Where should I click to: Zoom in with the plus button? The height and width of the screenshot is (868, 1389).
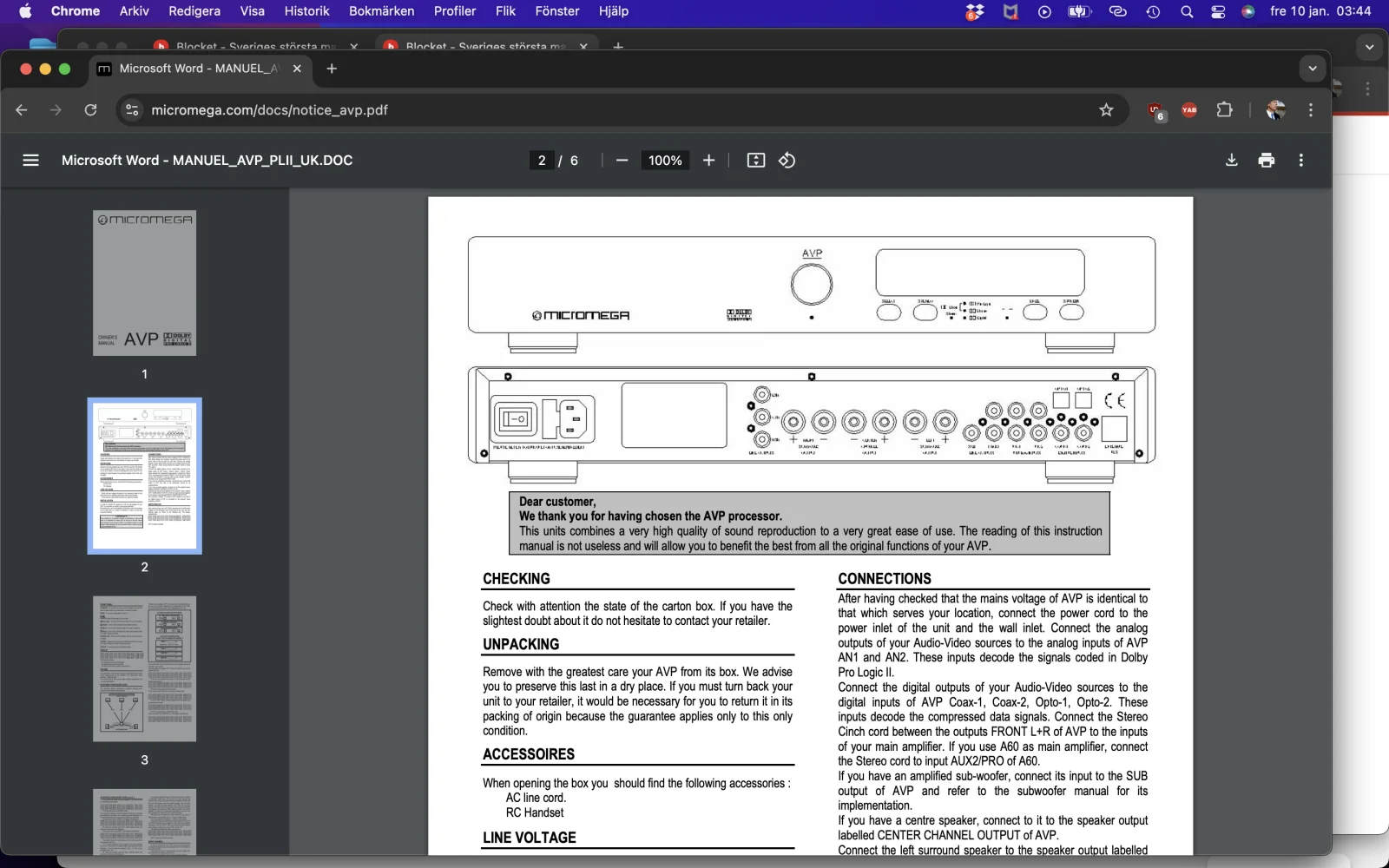tap(709, 161)
